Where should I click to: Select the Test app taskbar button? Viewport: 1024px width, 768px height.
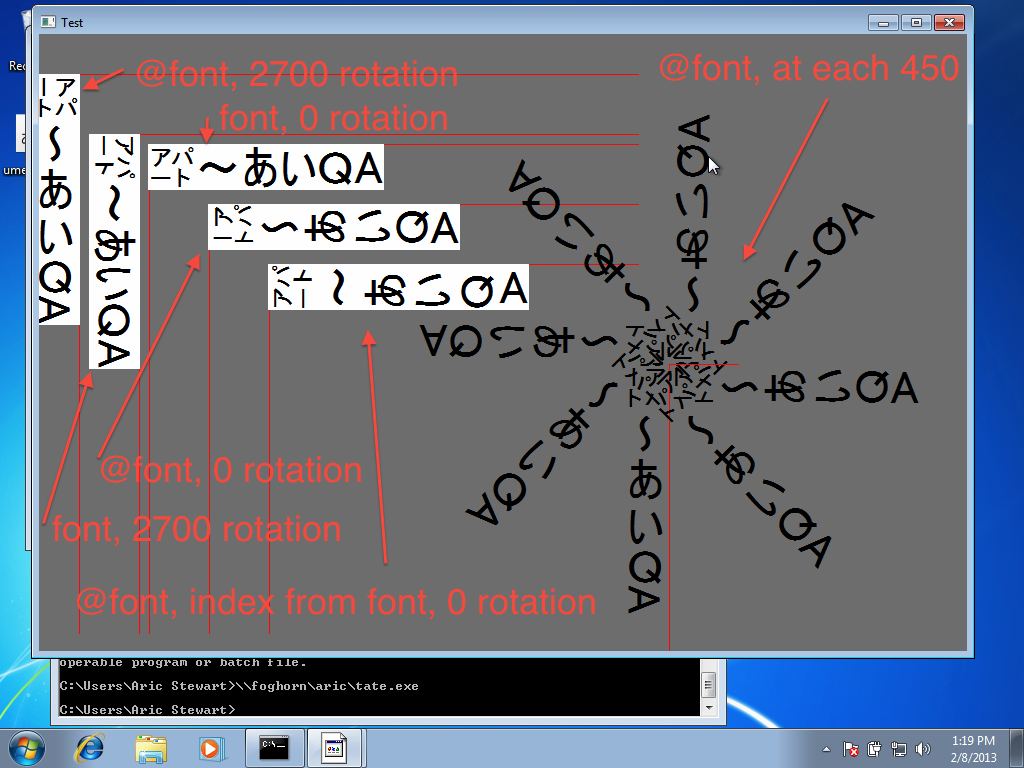(x=335, y=747)
